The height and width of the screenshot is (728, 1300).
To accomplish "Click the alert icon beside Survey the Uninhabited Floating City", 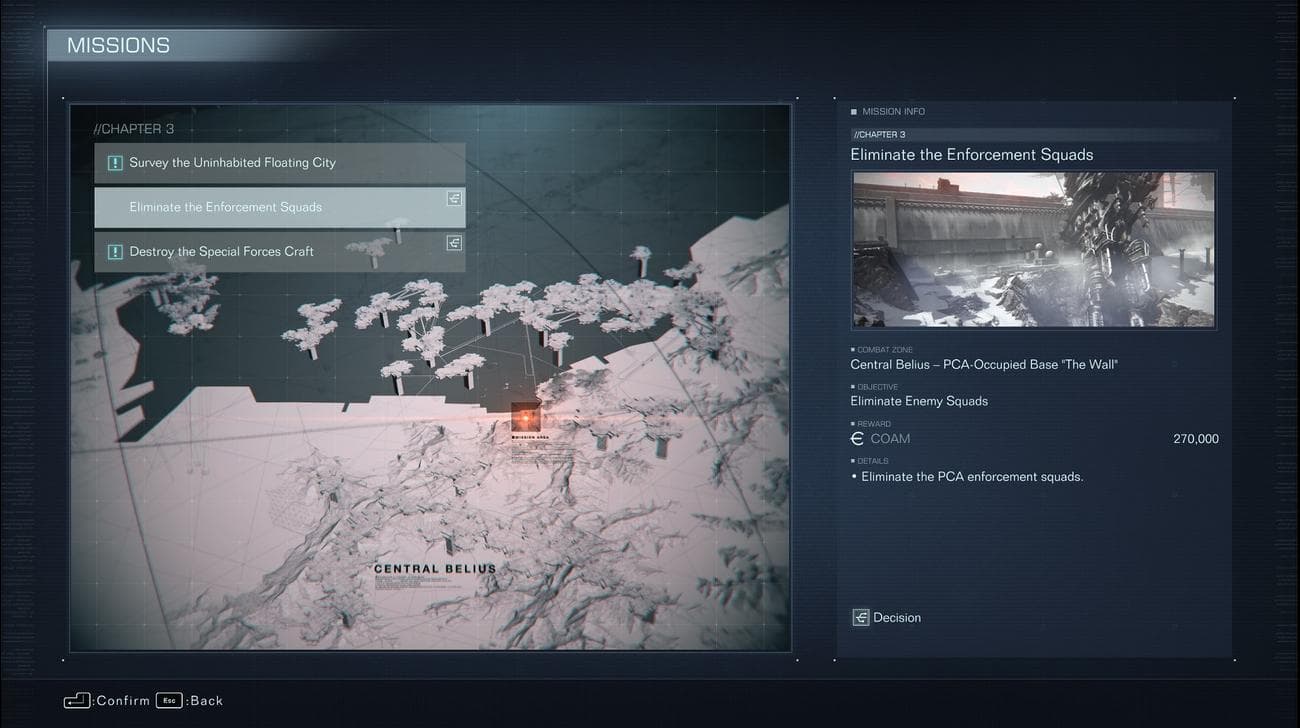I will coord(115,163).
